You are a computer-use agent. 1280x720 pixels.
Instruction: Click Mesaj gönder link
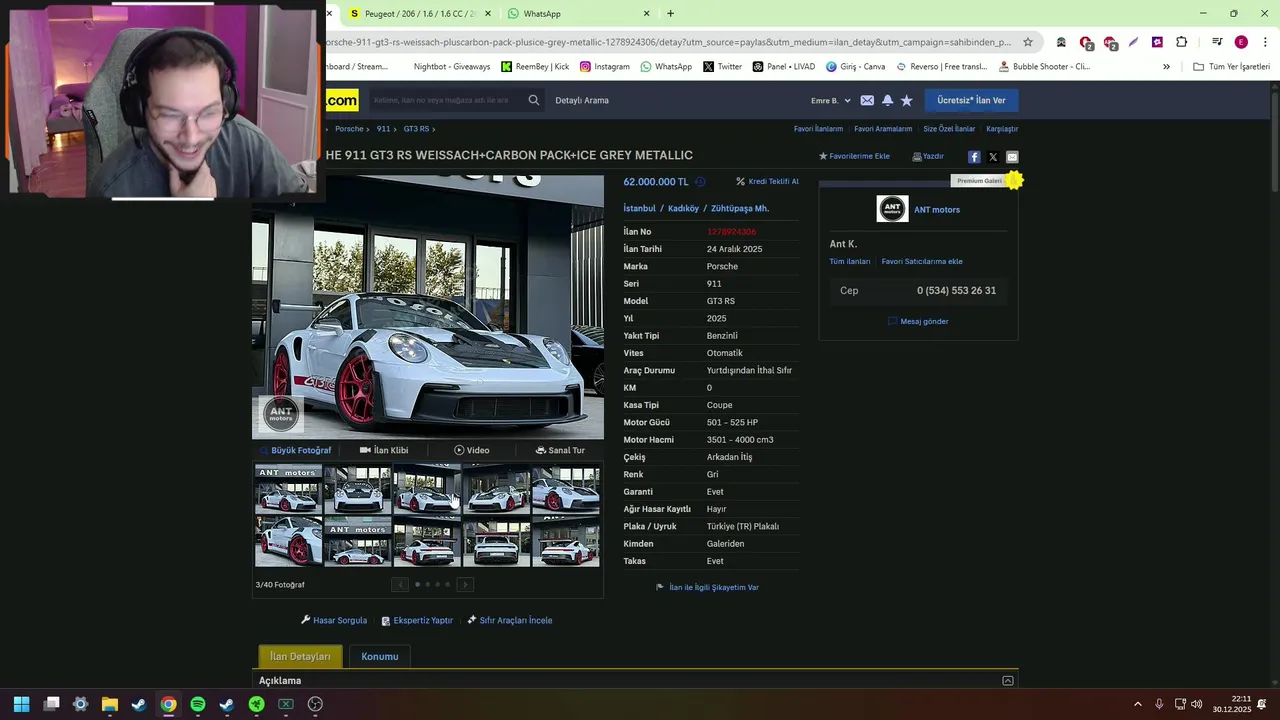[918, 322]
